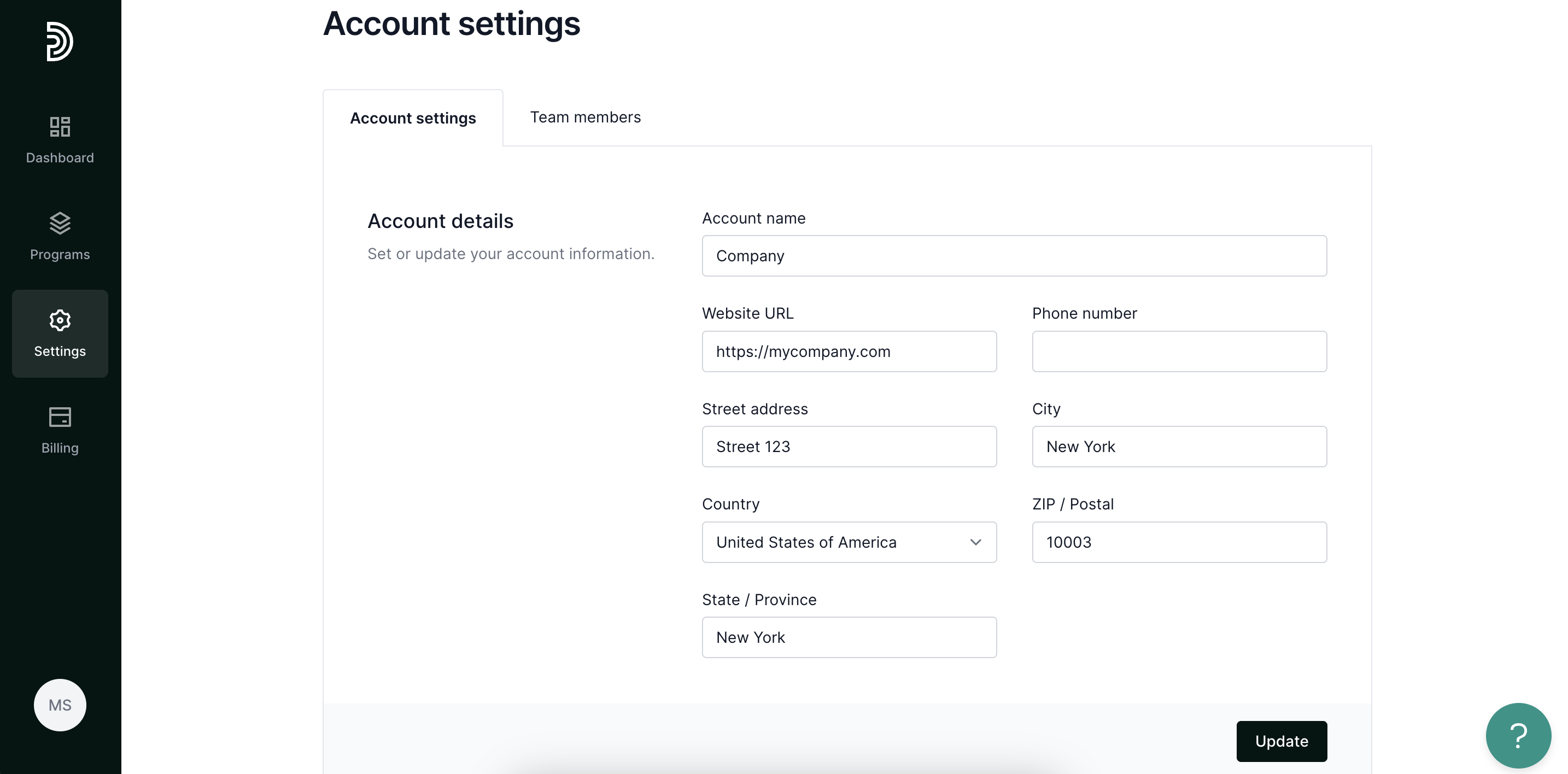1568x774 pixels.
Task: Focus the City input field
Action: coord(1179,447)
